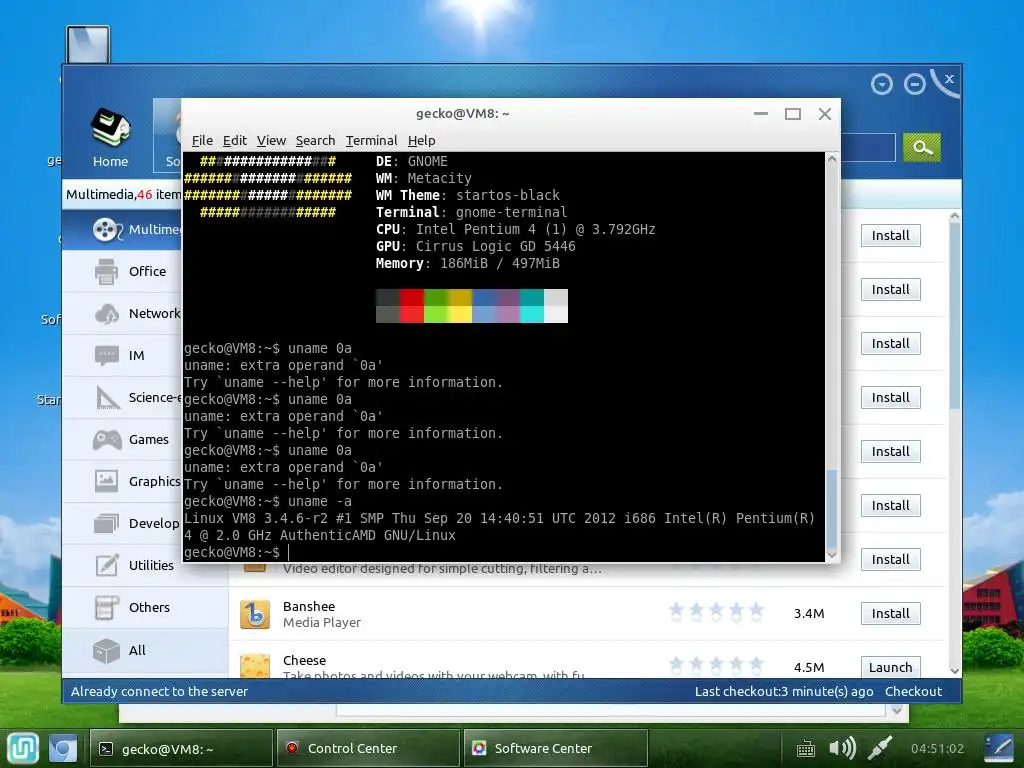The image size is (1024, 768).
Task: Switch to Control Center taskbar button
Action: point(368,748)
